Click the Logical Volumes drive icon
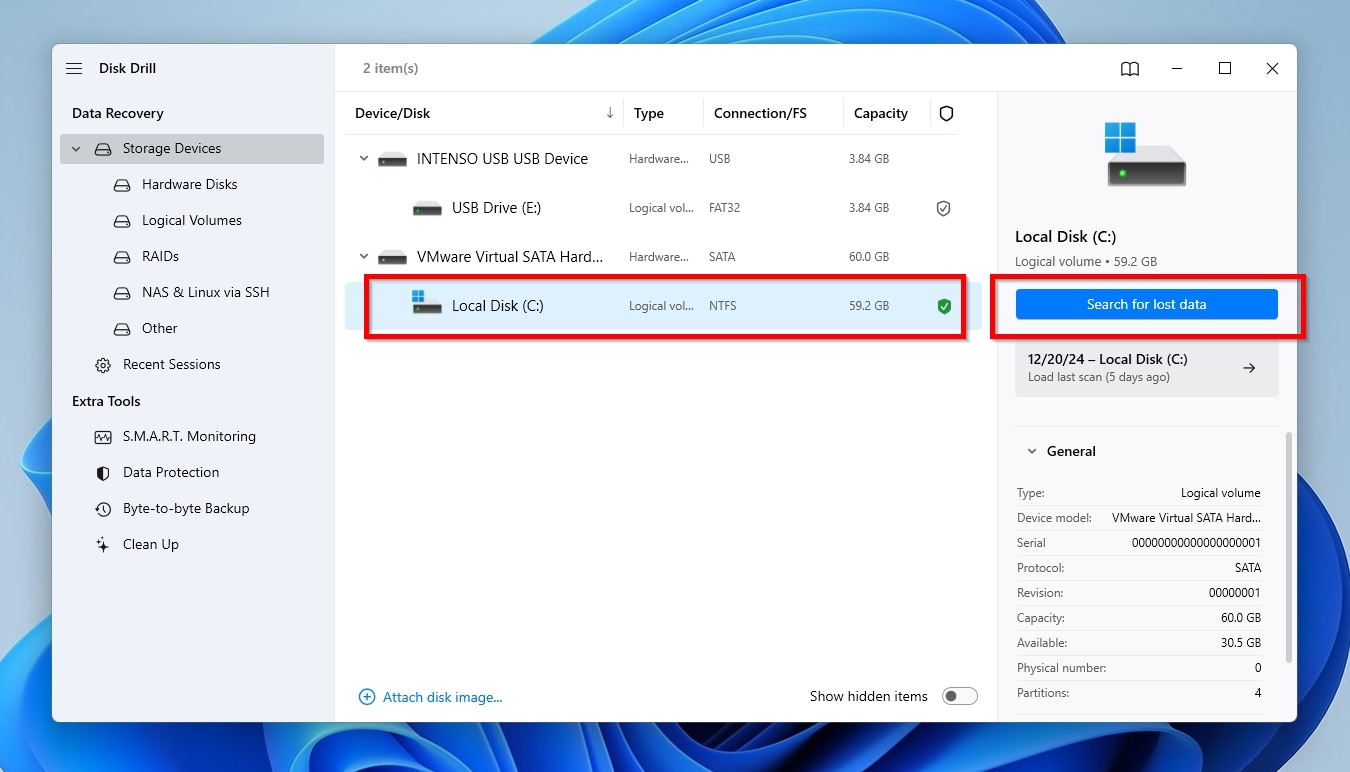 (122, 221)
